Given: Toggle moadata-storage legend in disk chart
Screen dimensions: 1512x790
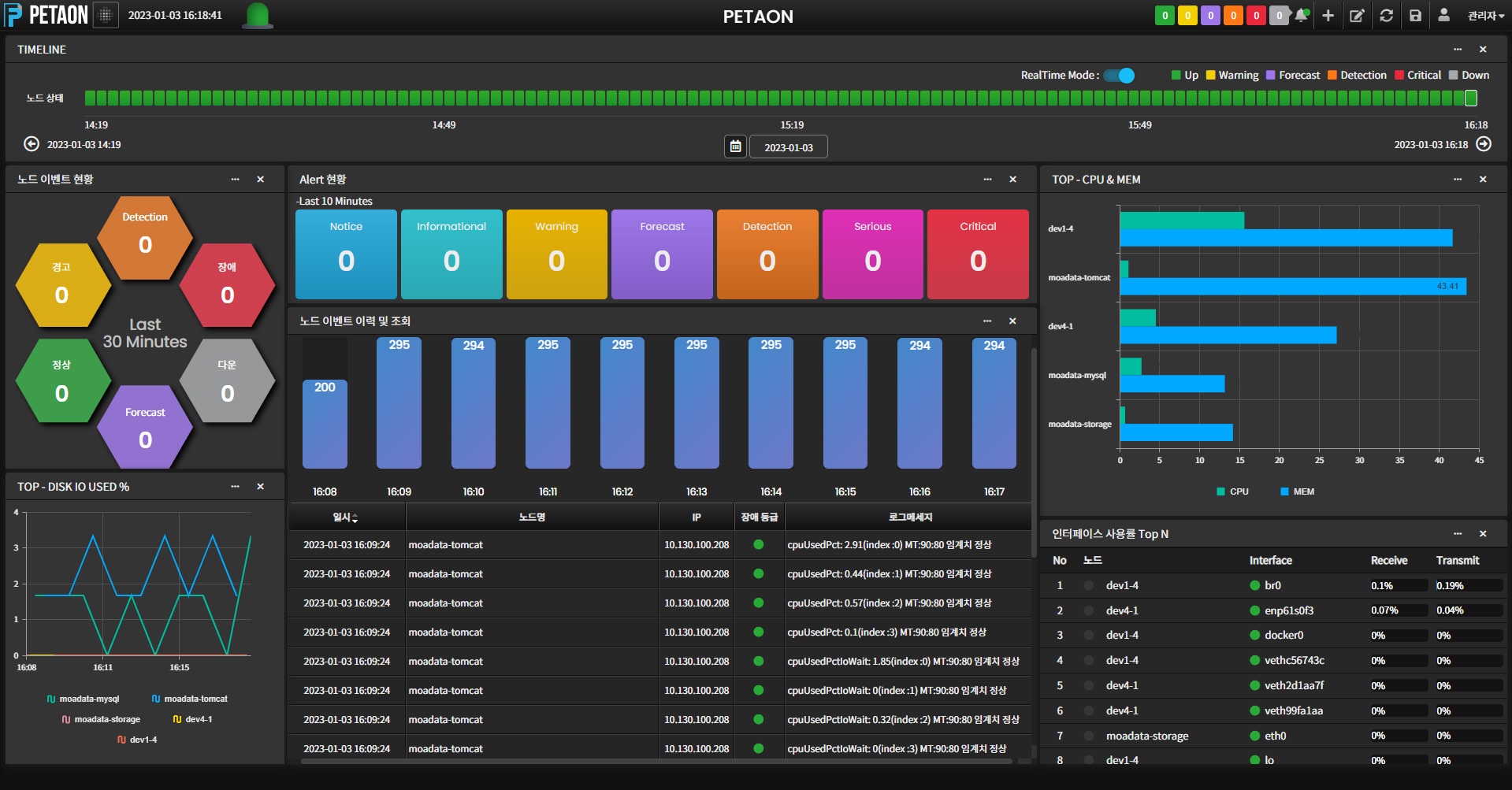Looking at the screenshot, I should click(101, 719).
